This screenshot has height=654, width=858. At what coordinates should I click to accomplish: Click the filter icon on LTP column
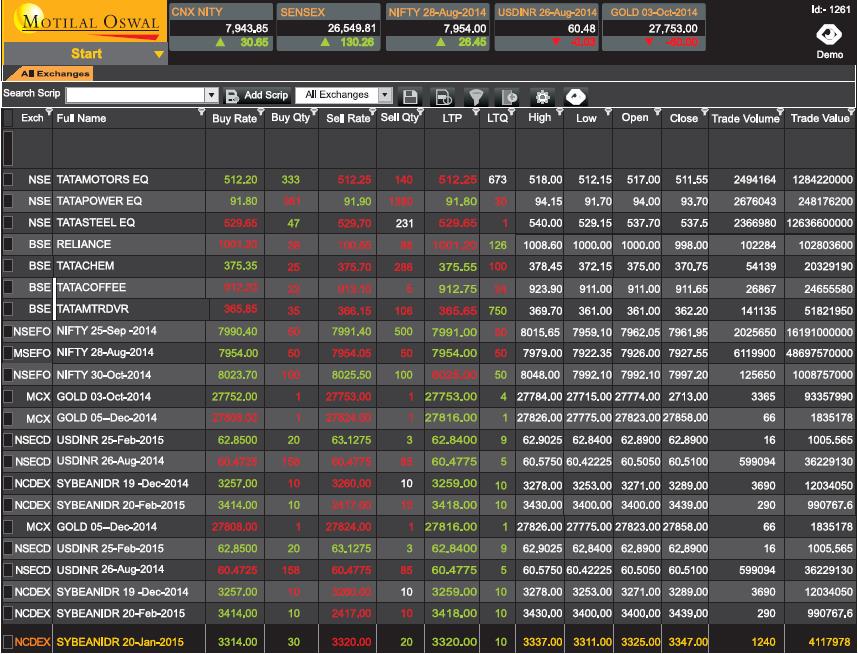pos(475,112)
